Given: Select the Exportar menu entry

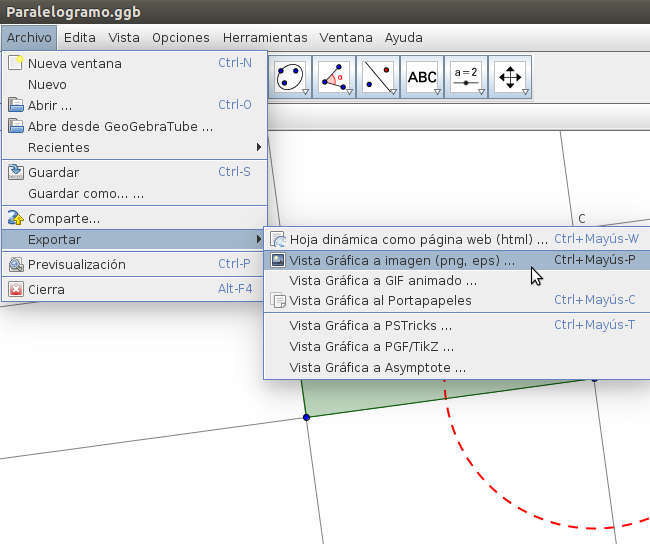Looking at the screenshot, I should [x=135, y=239].
